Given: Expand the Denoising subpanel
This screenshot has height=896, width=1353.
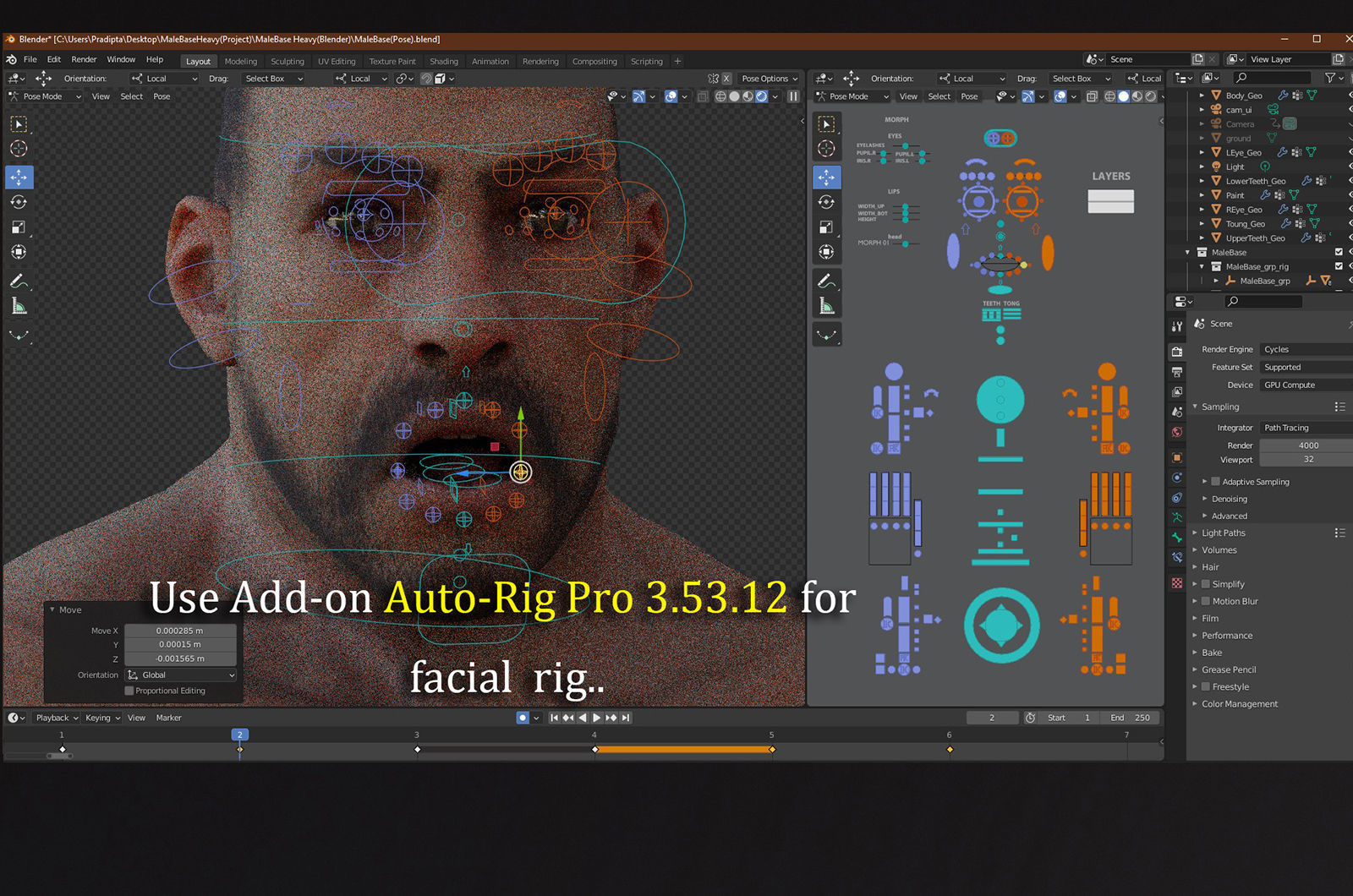Looking at the screenshot, I should point(1229,499).
